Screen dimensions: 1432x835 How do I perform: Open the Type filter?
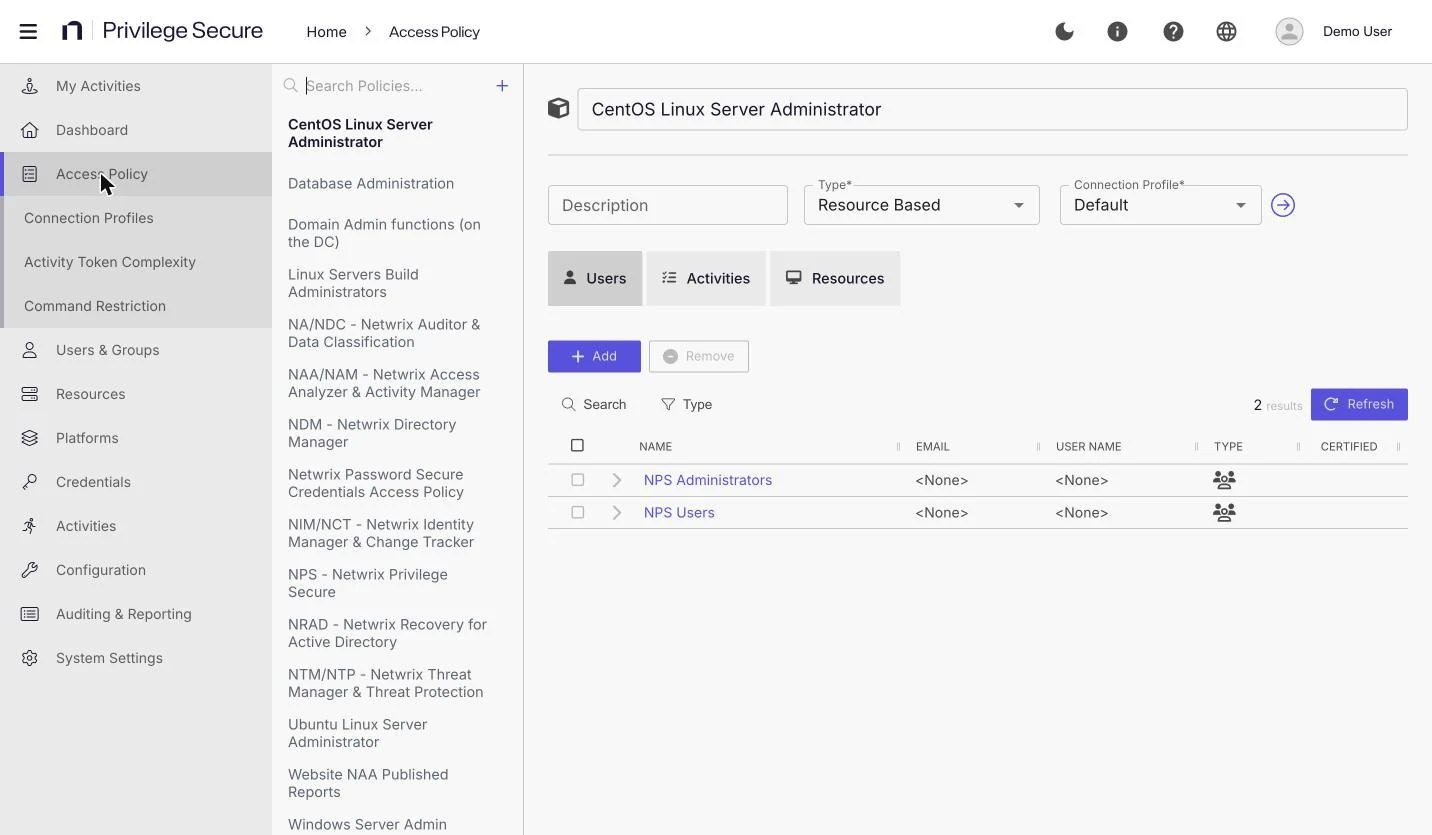(x=687, y=404)
